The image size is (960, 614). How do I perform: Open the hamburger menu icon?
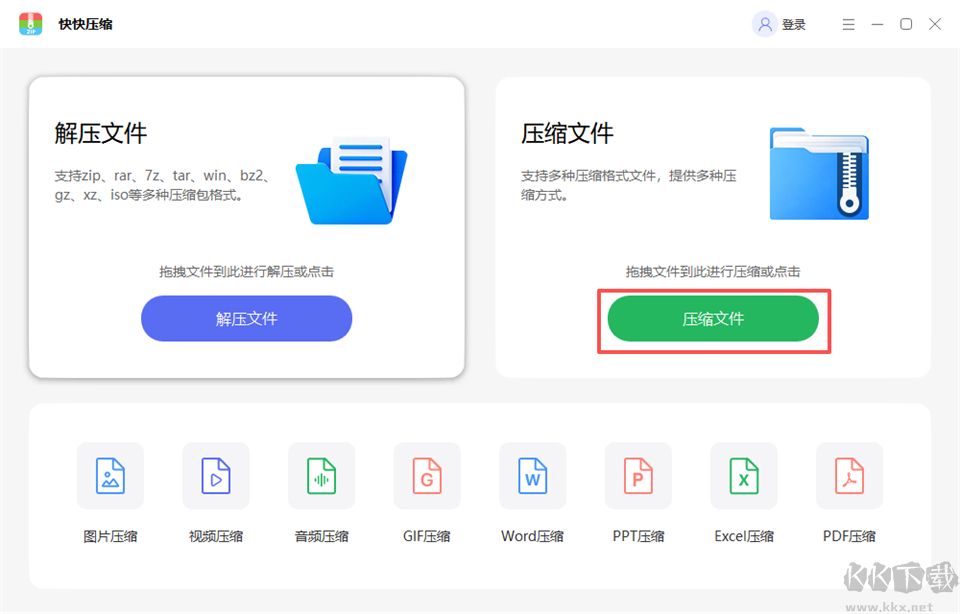(849, 24)
